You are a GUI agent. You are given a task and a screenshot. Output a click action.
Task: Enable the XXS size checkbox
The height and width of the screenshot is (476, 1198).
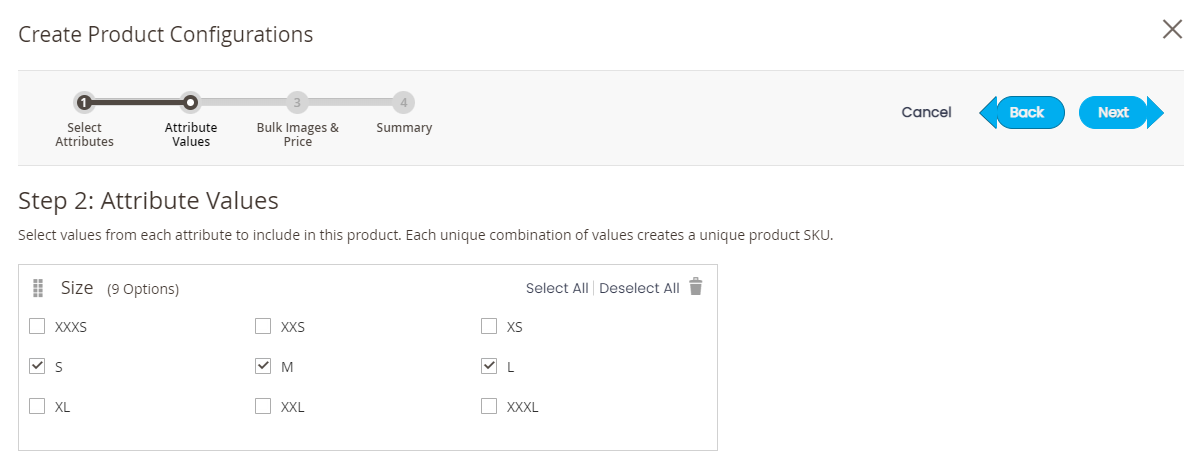263,327
